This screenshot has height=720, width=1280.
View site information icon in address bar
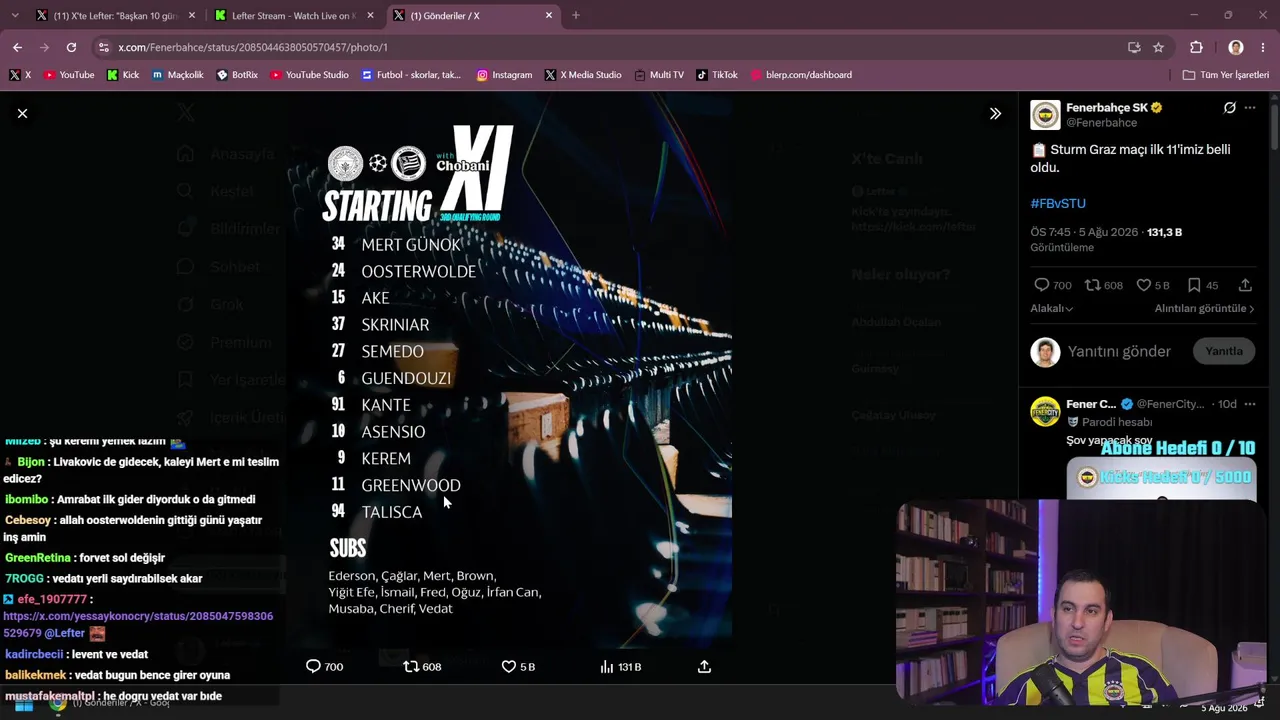[103, 47]
